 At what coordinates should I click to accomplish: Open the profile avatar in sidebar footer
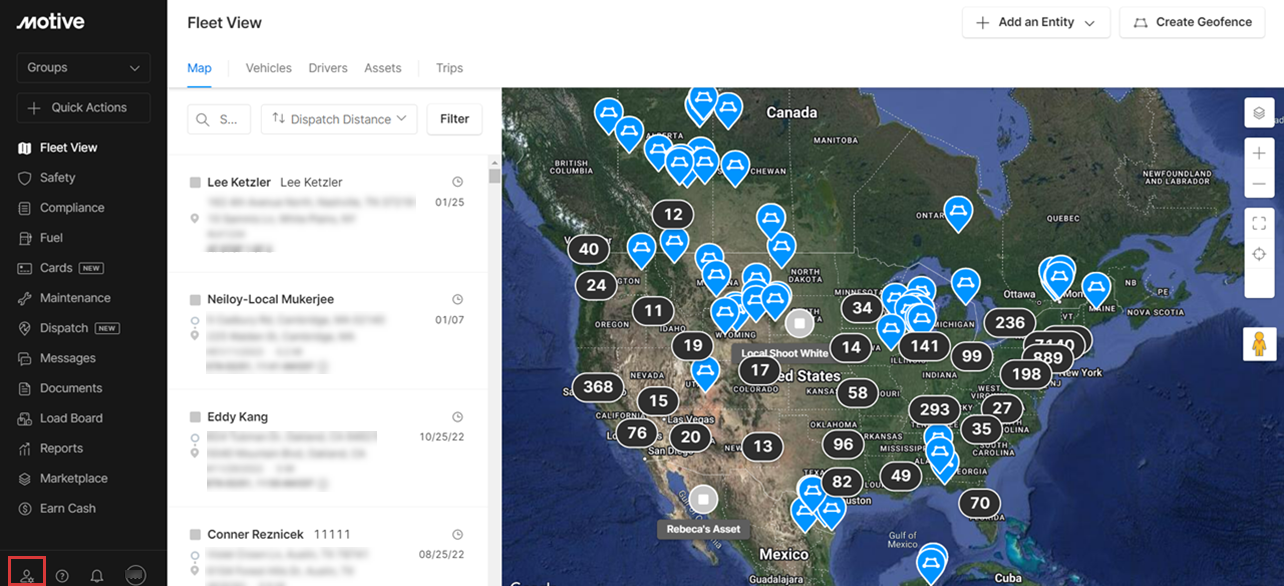tap(136, 575)
